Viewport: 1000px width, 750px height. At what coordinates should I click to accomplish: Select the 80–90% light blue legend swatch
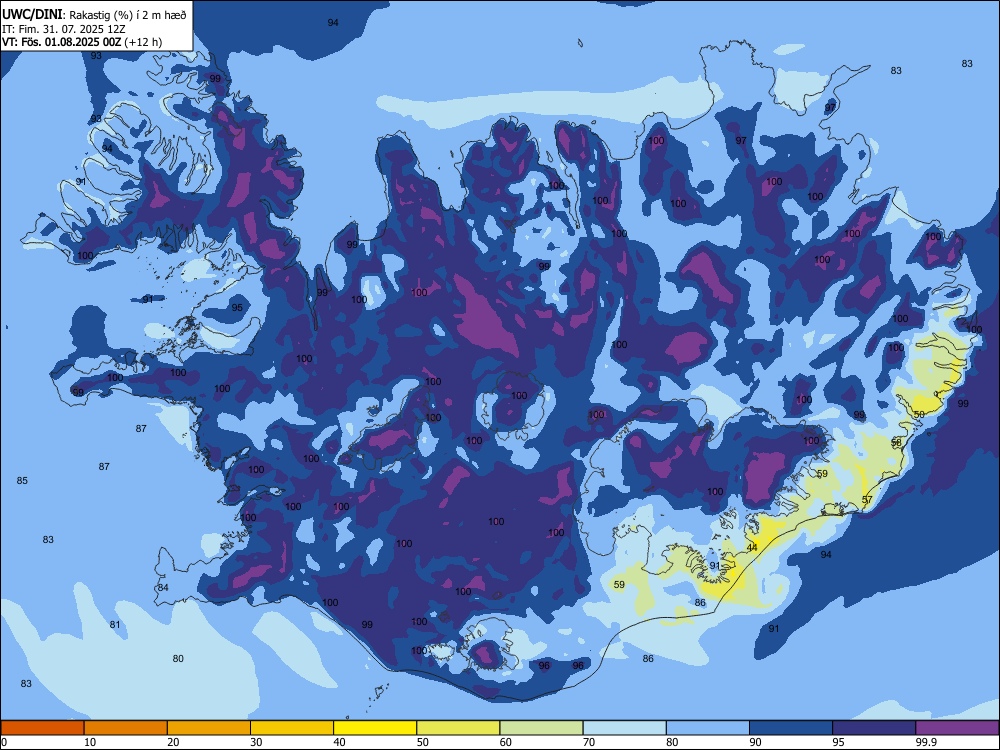(708, 728)
